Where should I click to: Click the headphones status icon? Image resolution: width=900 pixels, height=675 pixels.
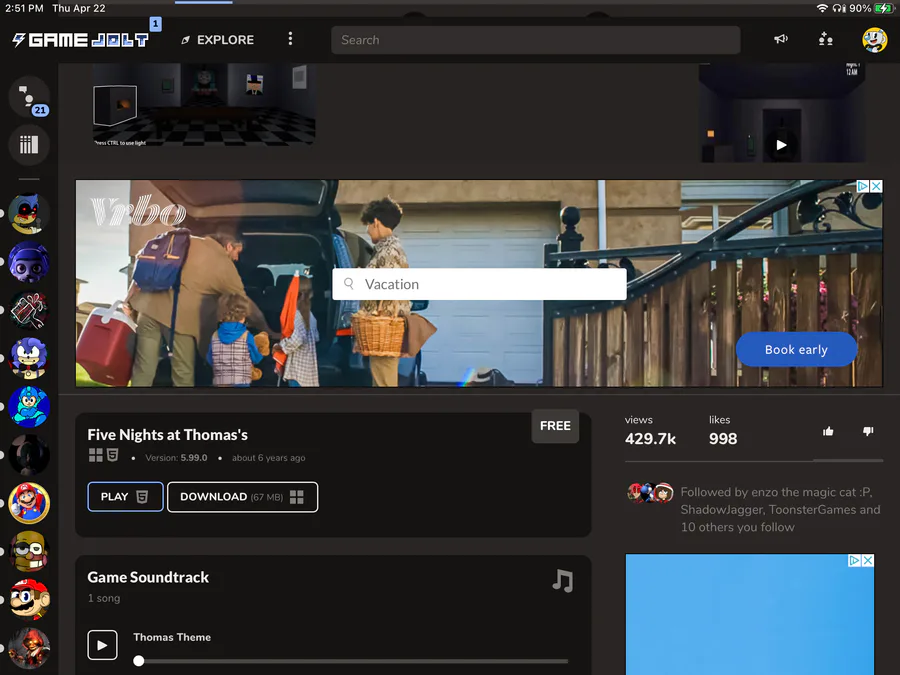(839, 8)
